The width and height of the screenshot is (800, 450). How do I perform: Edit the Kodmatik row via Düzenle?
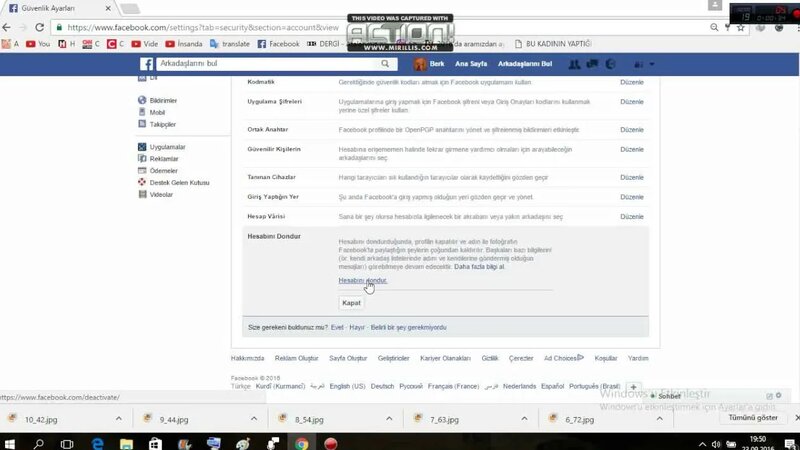[632, 82]
